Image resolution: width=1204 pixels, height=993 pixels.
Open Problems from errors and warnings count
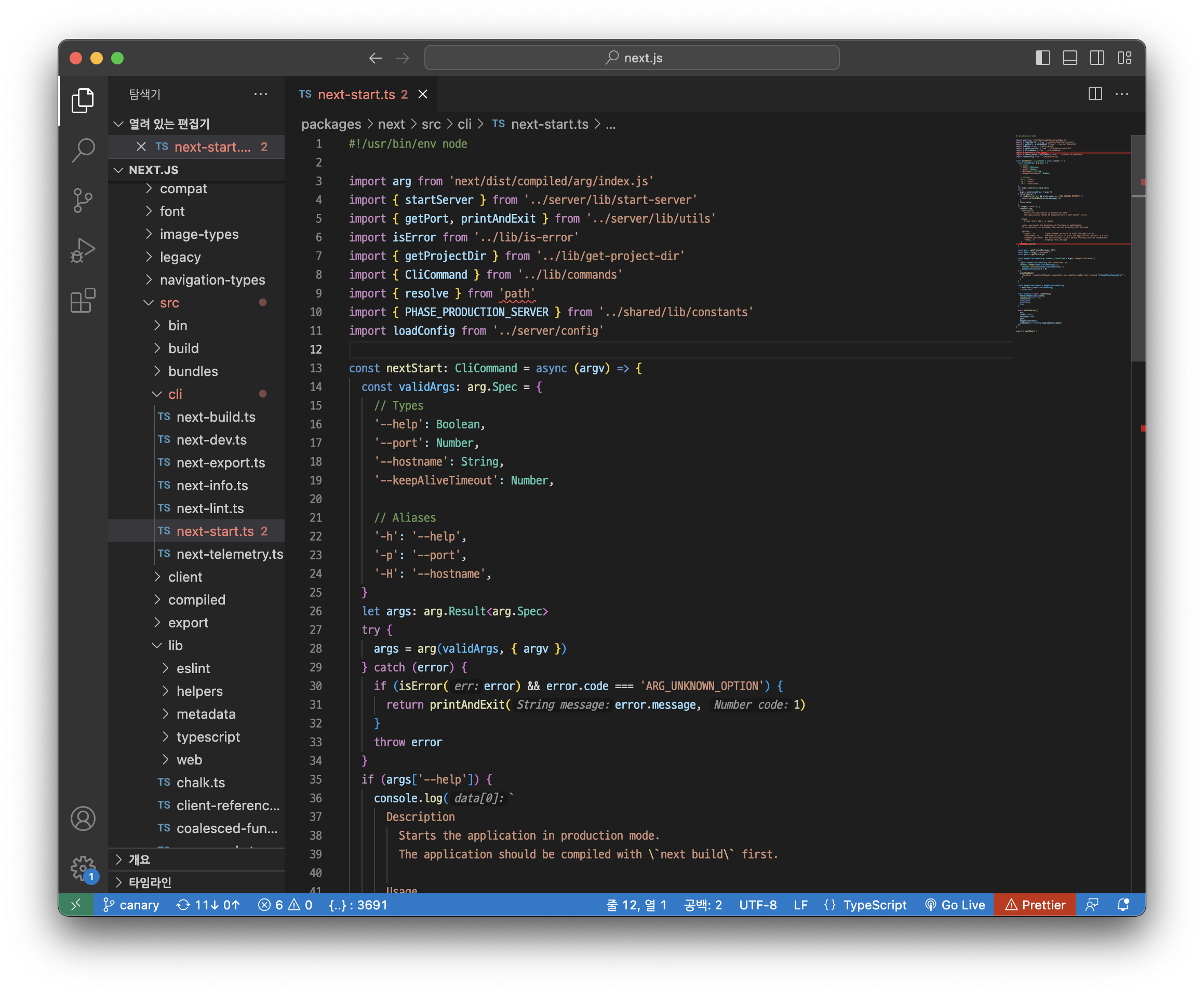[285, 904]
